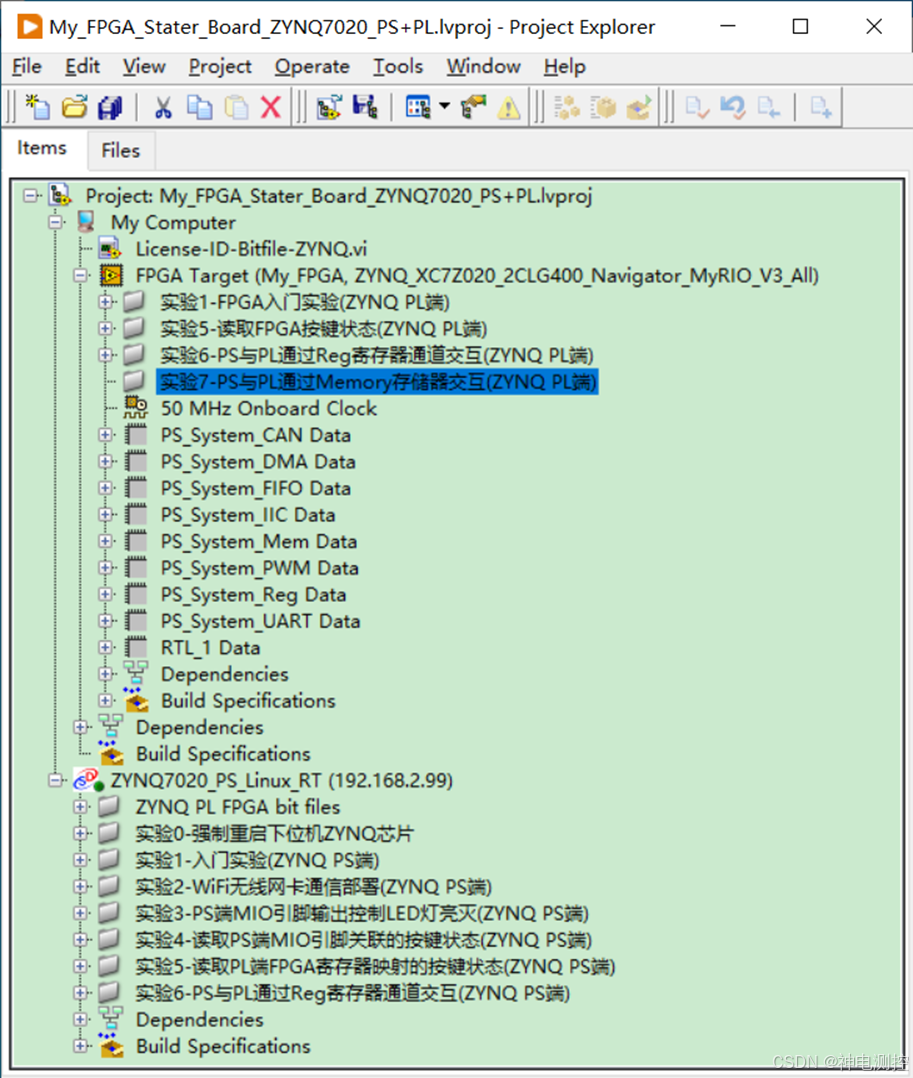Click the Filter View toolbar icon
Screen dimensions: 913x1078
[418, 107]
